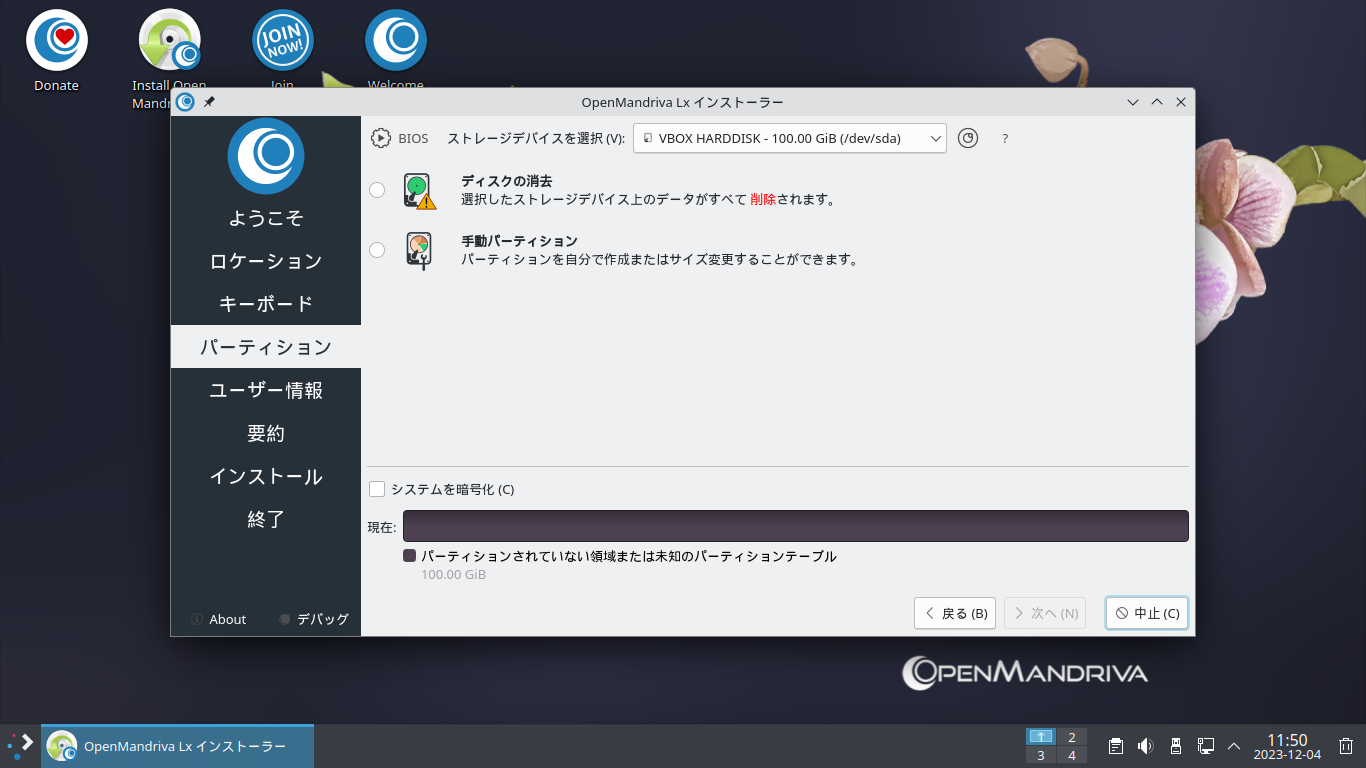
Task: Open the application launcher in taskbar
Action: (20, 746)
